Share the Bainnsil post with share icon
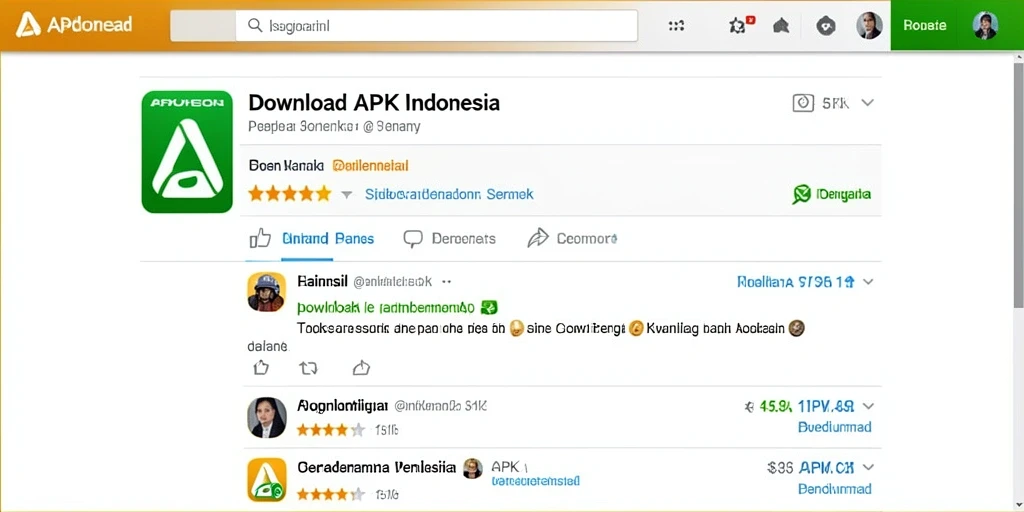Screen dimensions: 1024x512 (x=361, y=368)
